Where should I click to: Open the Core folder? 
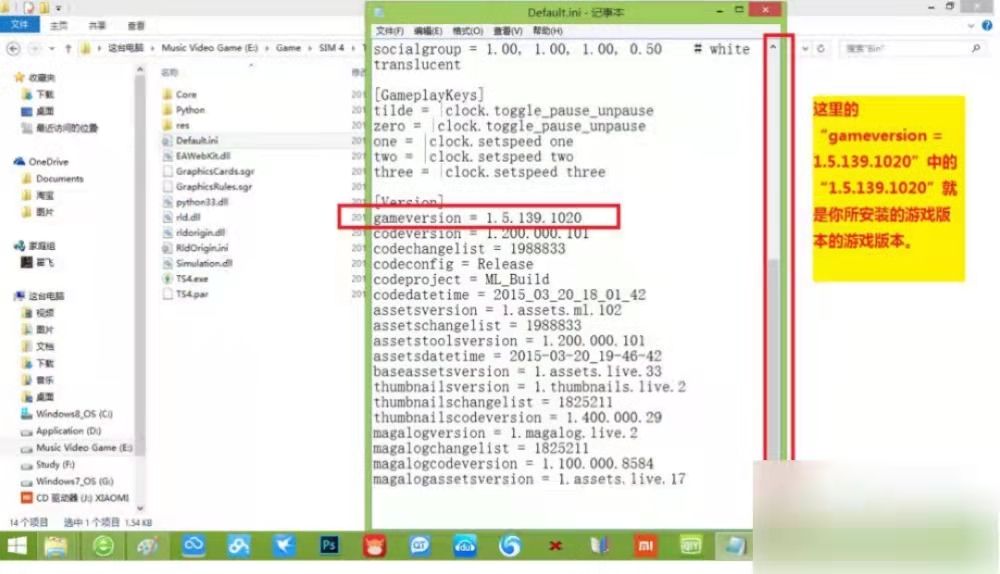[186, 94]
